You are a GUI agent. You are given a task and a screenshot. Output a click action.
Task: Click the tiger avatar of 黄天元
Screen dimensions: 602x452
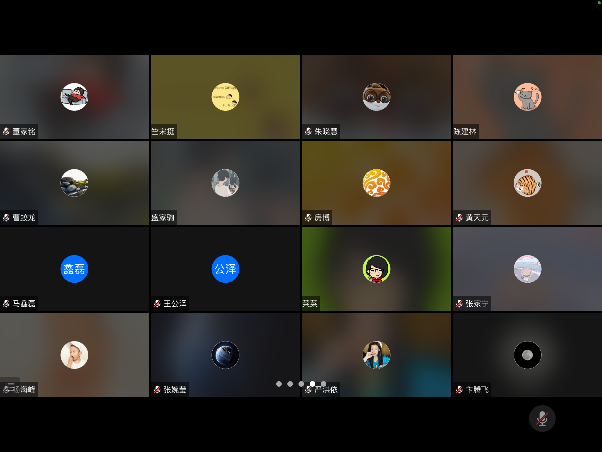tap(527, 183)
